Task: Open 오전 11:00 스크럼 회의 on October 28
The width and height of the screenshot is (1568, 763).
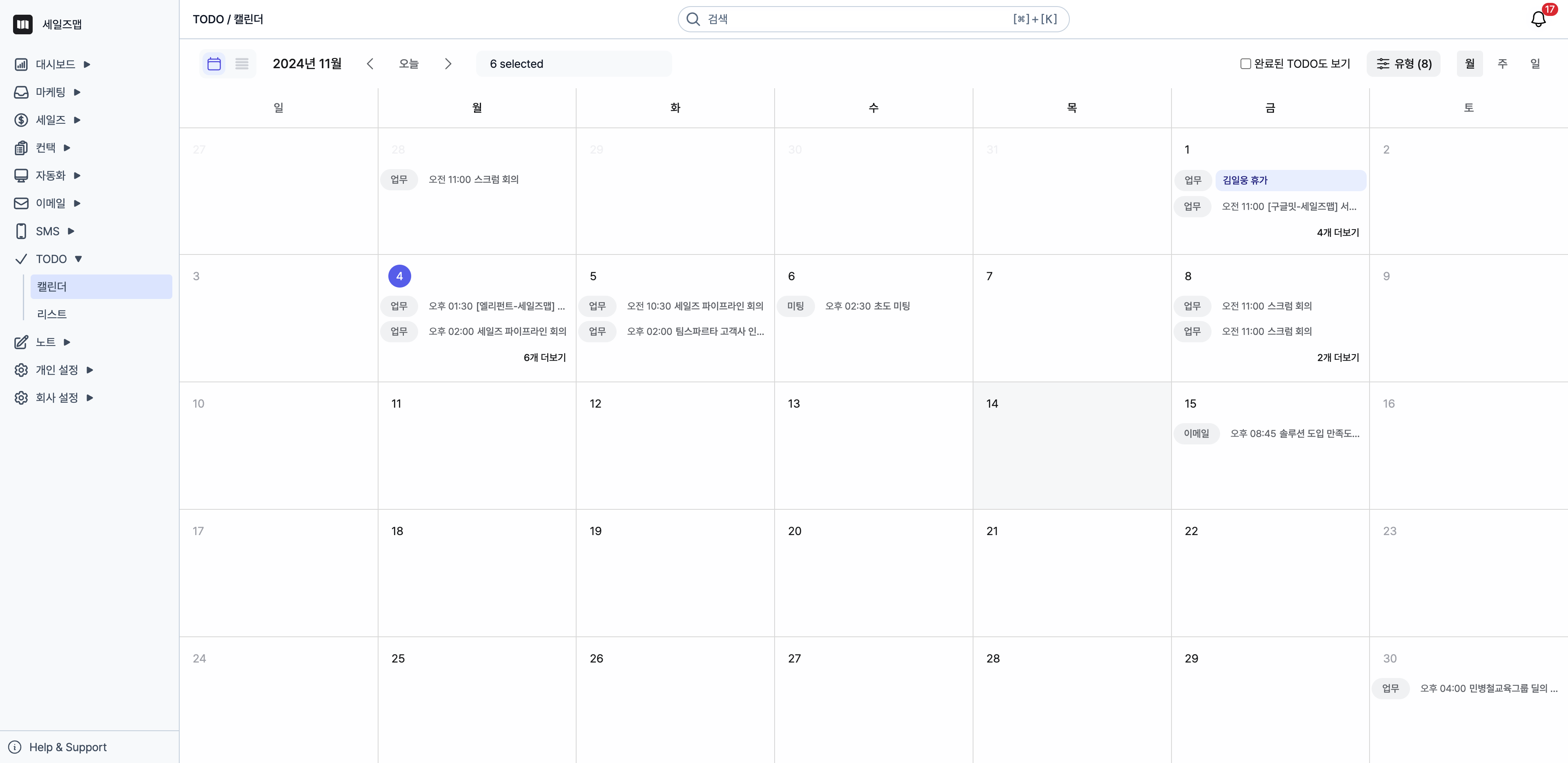Action: (474, 180)
